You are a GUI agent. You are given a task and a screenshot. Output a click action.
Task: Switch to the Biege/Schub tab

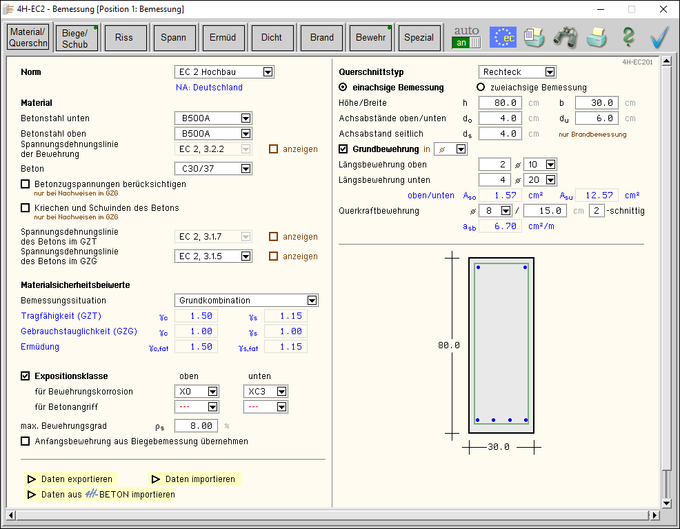(x=75, y=37)
